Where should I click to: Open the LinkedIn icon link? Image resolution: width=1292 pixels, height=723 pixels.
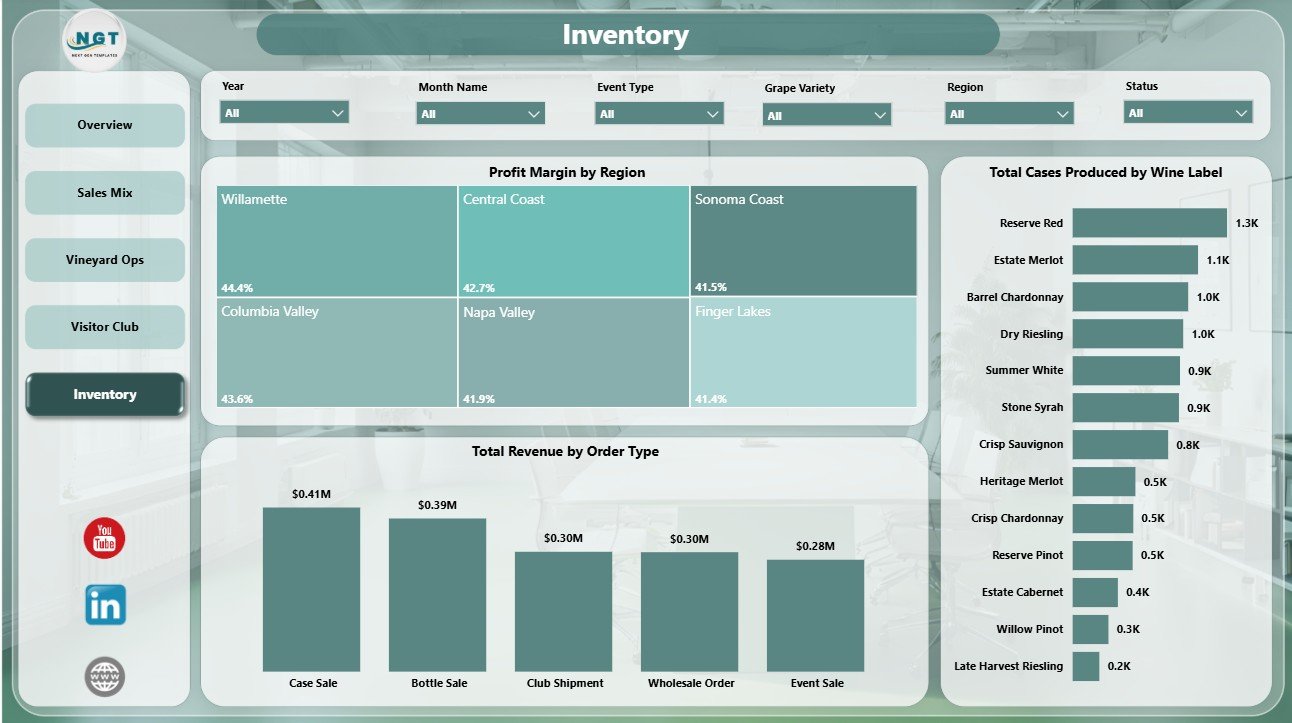pyautogui.click(x=105, y=605)
